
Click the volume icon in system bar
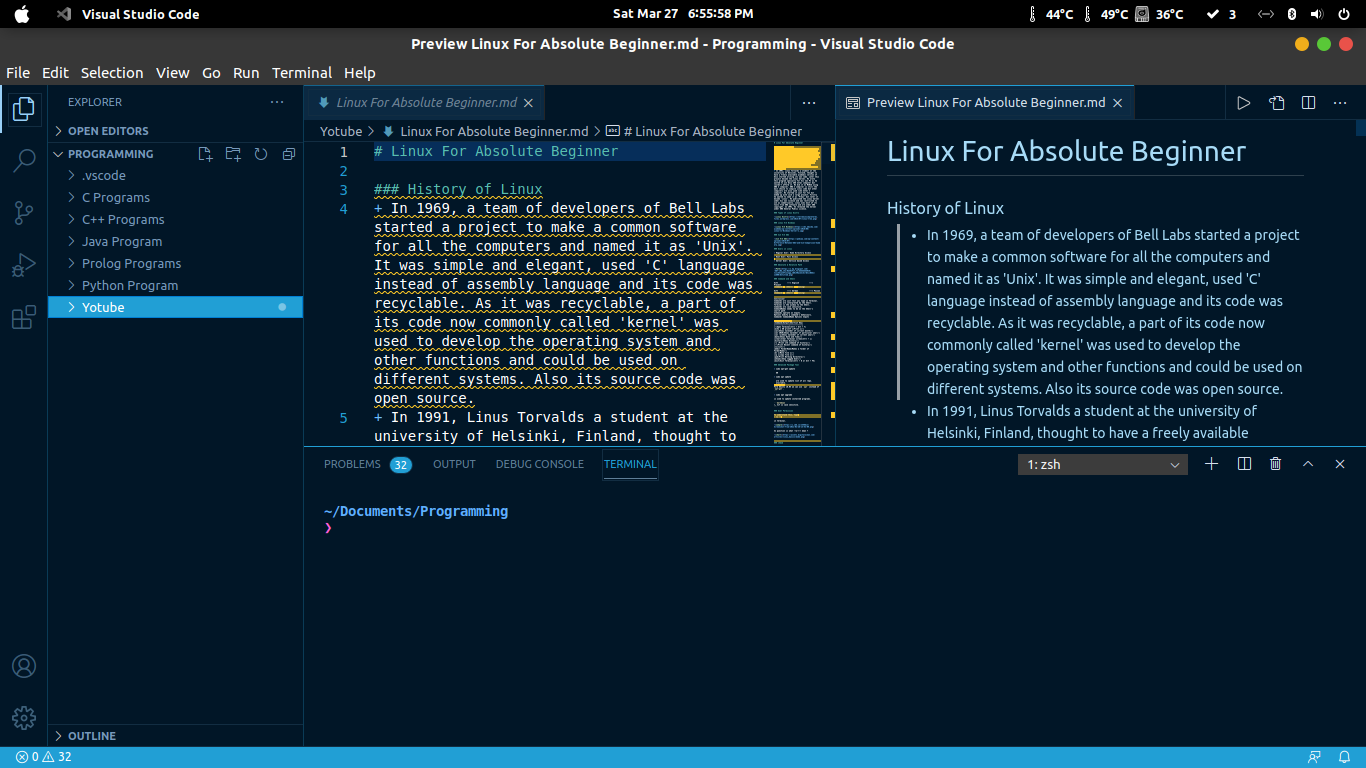pos(1317,14)
